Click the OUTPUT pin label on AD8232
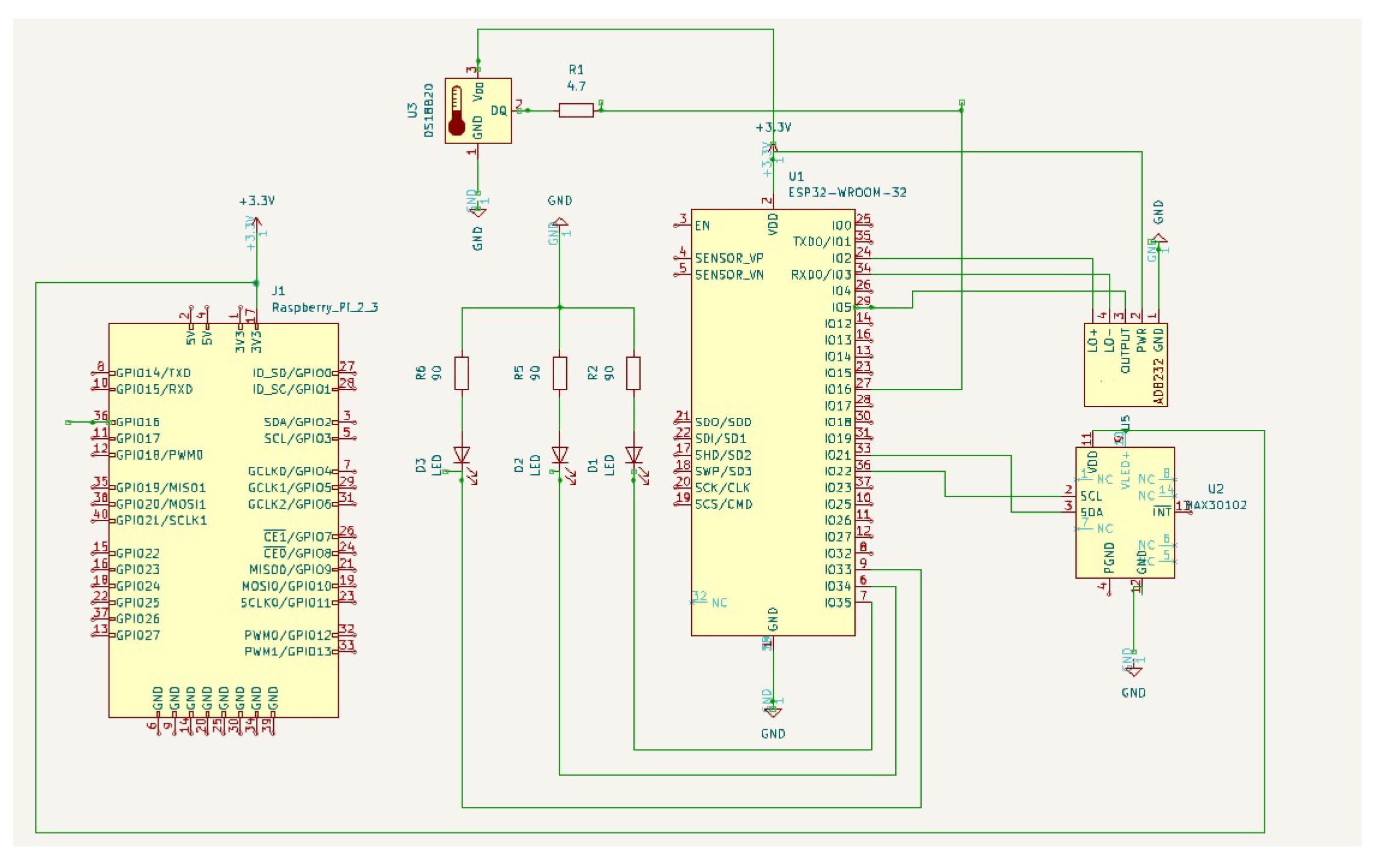Screen dimensions: 1381x868 1125,351
